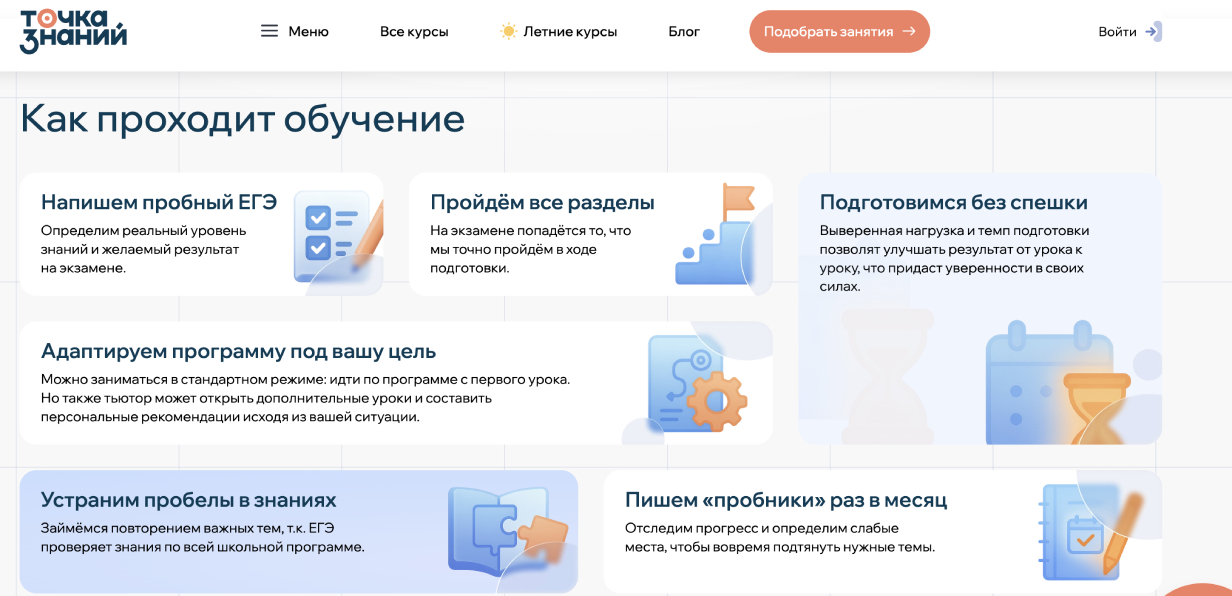Click the checklist and pencil illustration icon
The width and height of the screenshot is (1232, 596).
[338, 238]
